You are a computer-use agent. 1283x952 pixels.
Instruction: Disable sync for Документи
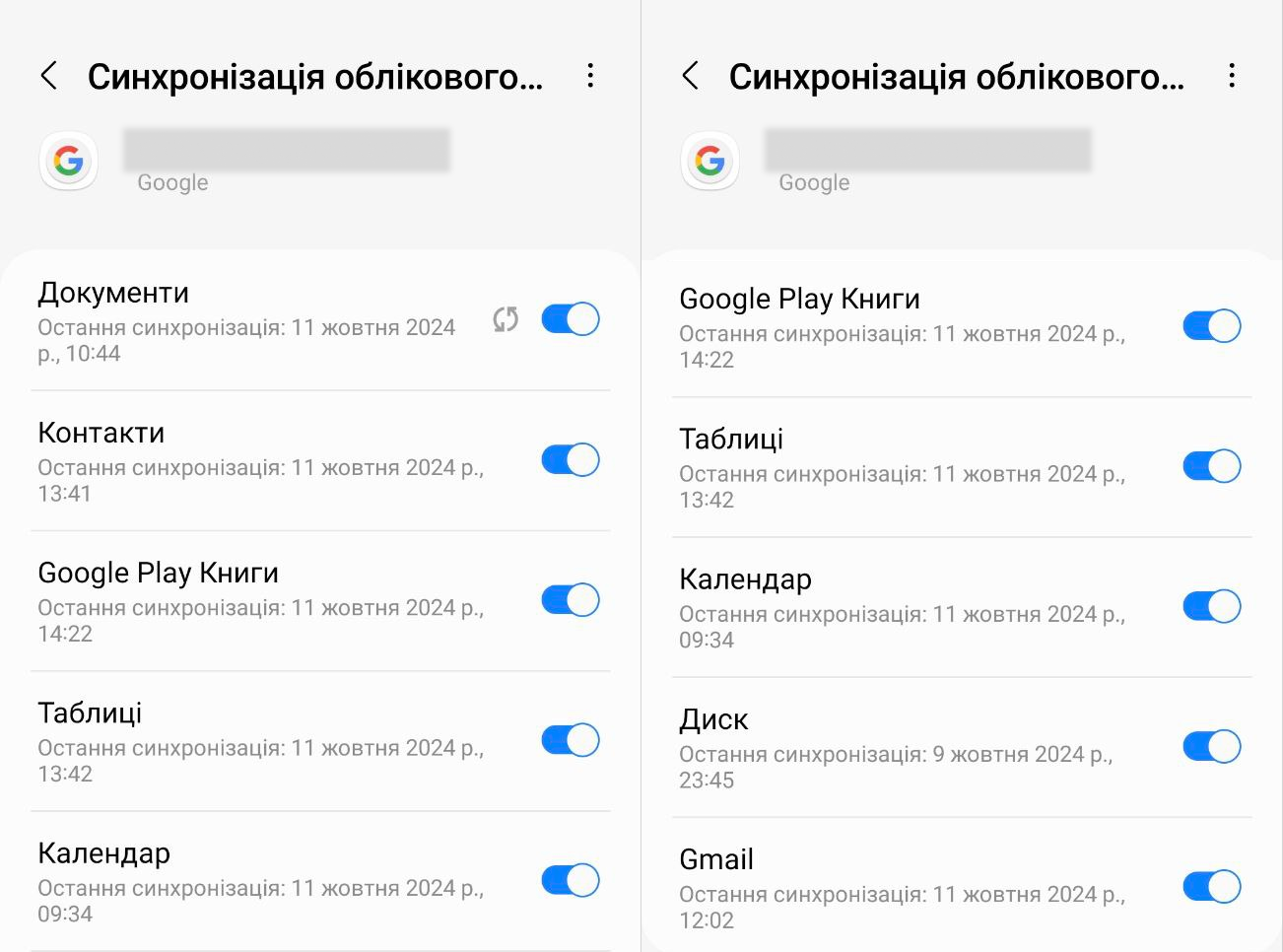(570, 318)
